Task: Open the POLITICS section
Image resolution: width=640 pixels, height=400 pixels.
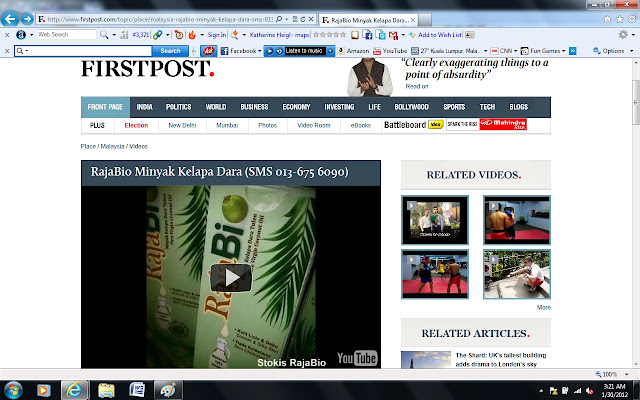Action: 178,107
